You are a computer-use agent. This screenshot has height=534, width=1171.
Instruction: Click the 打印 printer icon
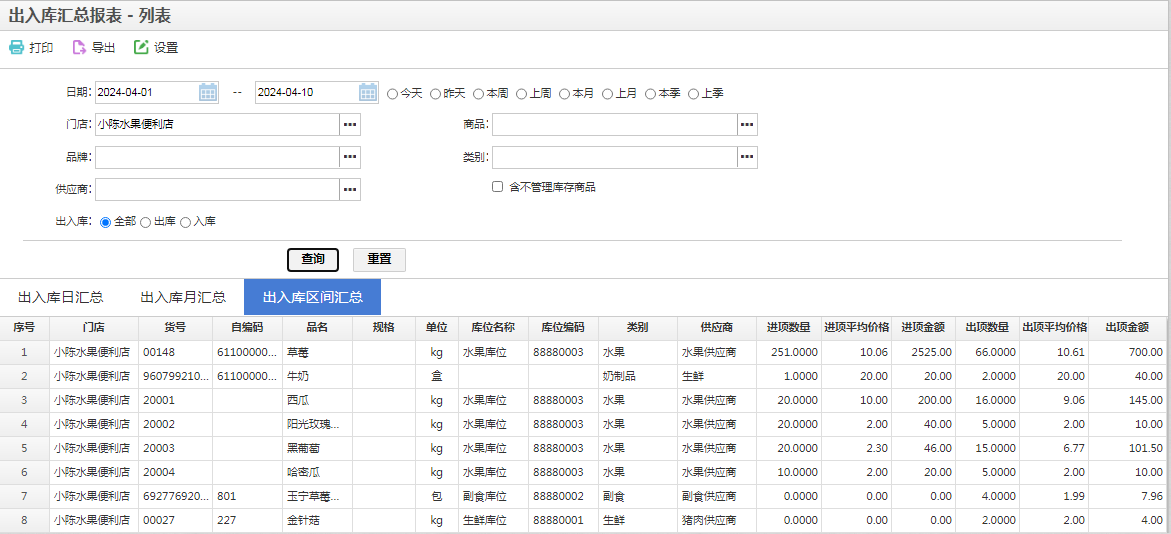click(16, 48)
